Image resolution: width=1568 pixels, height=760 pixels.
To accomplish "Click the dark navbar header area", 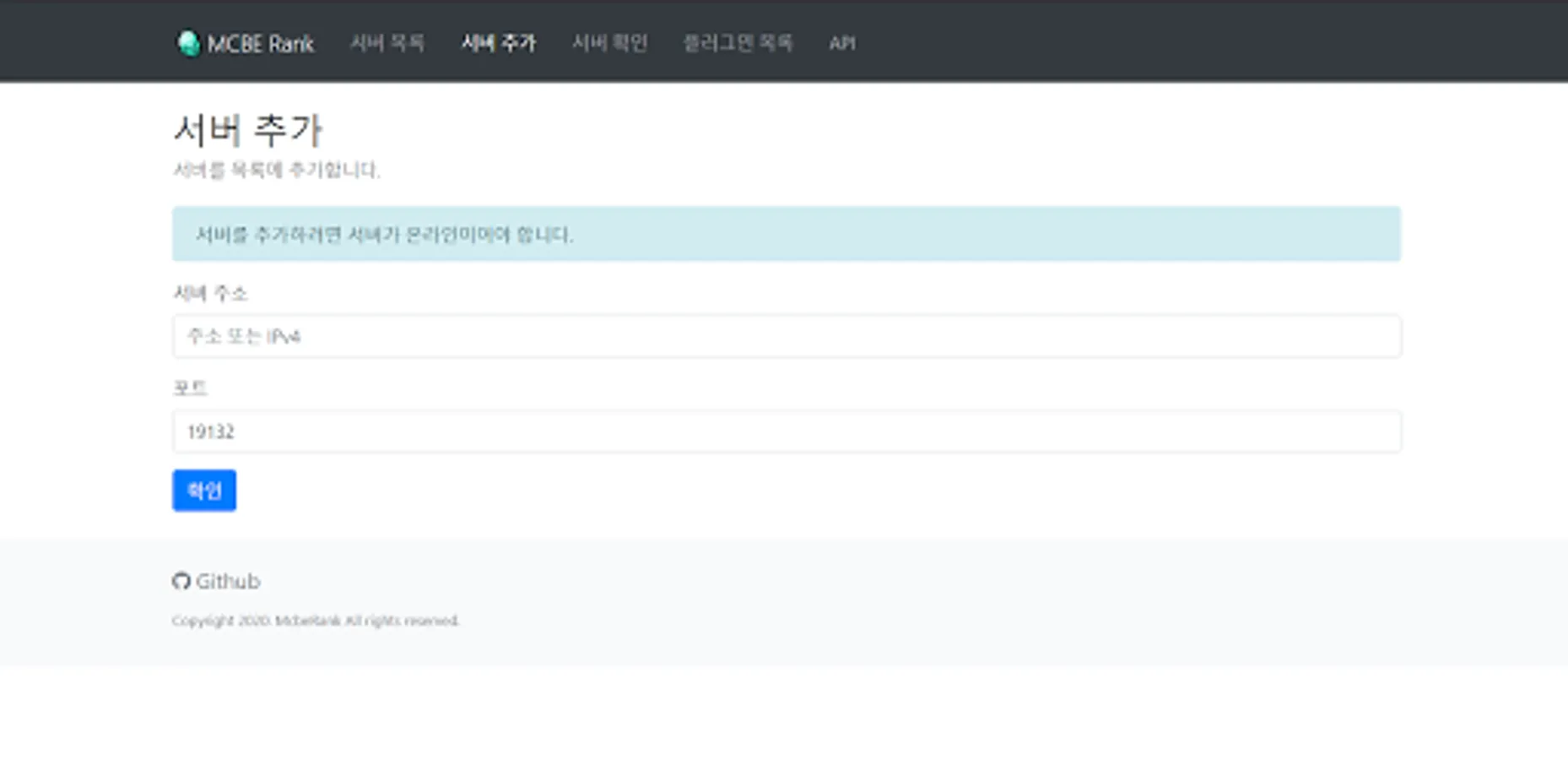I will (x=1181, y=41).
